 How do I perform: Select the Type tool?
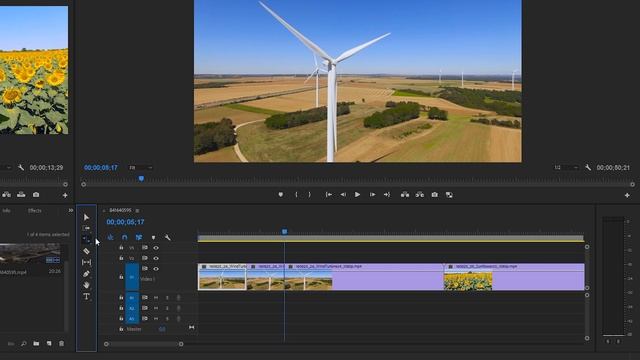pyautogui.click(x=86, y=296)
